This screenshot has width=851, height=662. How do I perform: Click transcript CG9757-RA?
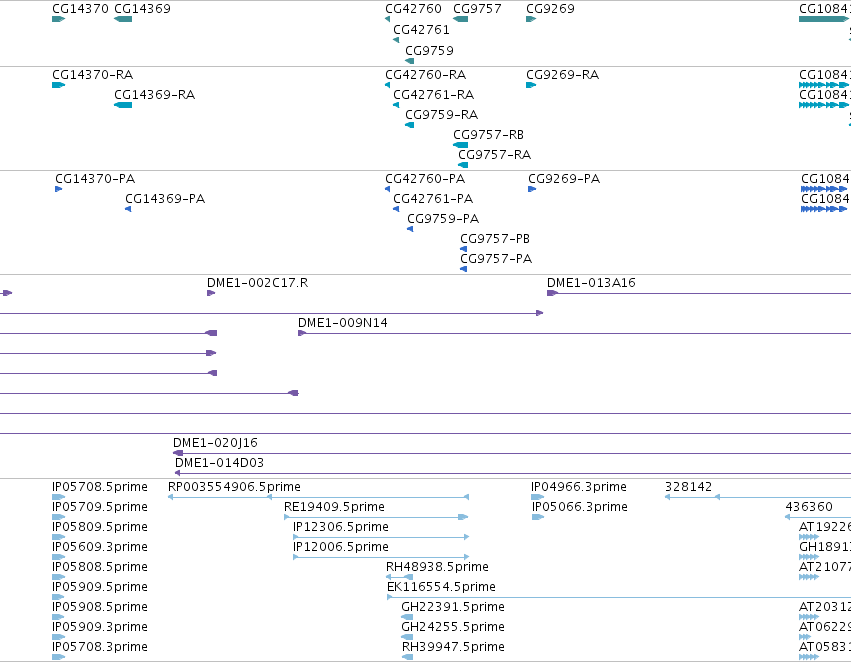coord(463,165)
